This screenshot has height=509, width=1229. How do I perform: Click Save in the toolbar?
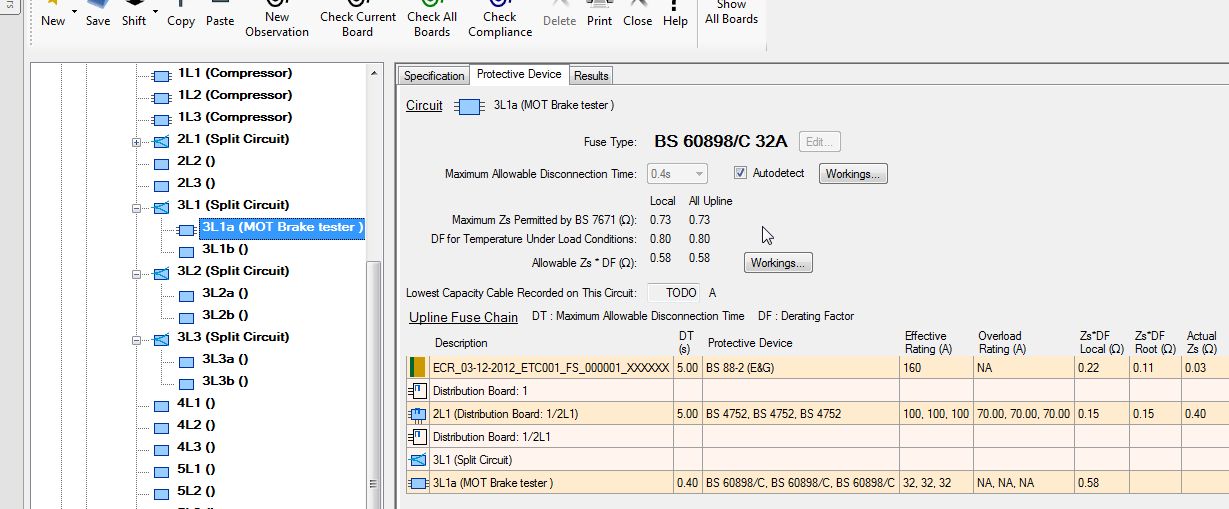(x=98, y=16)
